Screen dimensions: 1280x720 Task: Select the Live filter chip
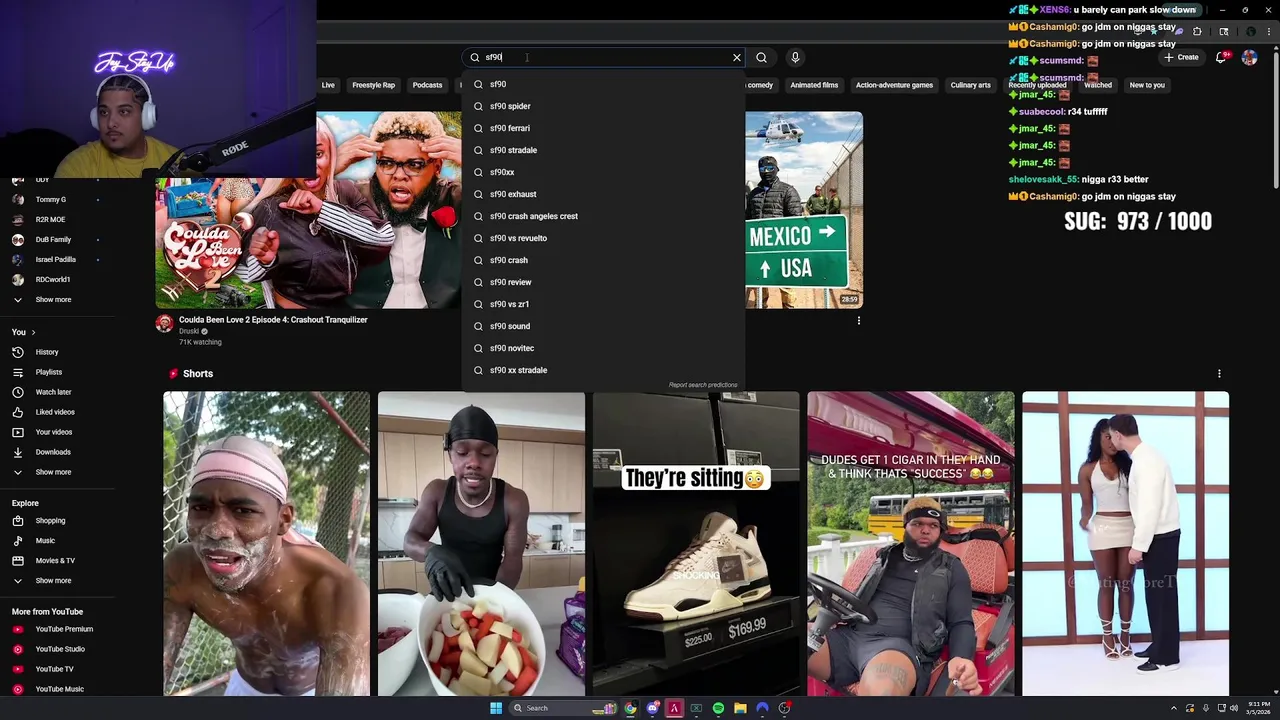point(328,85)
